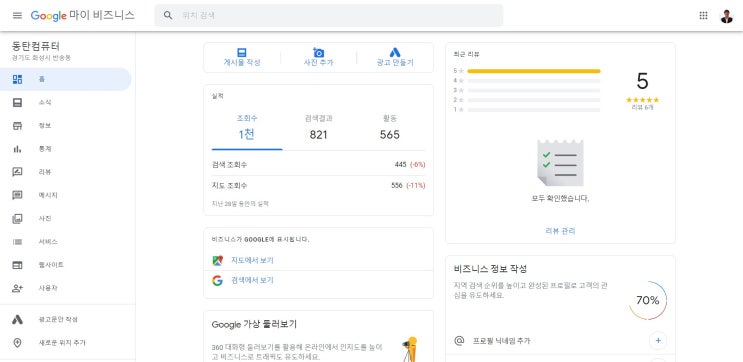Open 광고문안 작성 Google Ads icon

(17, 319)
